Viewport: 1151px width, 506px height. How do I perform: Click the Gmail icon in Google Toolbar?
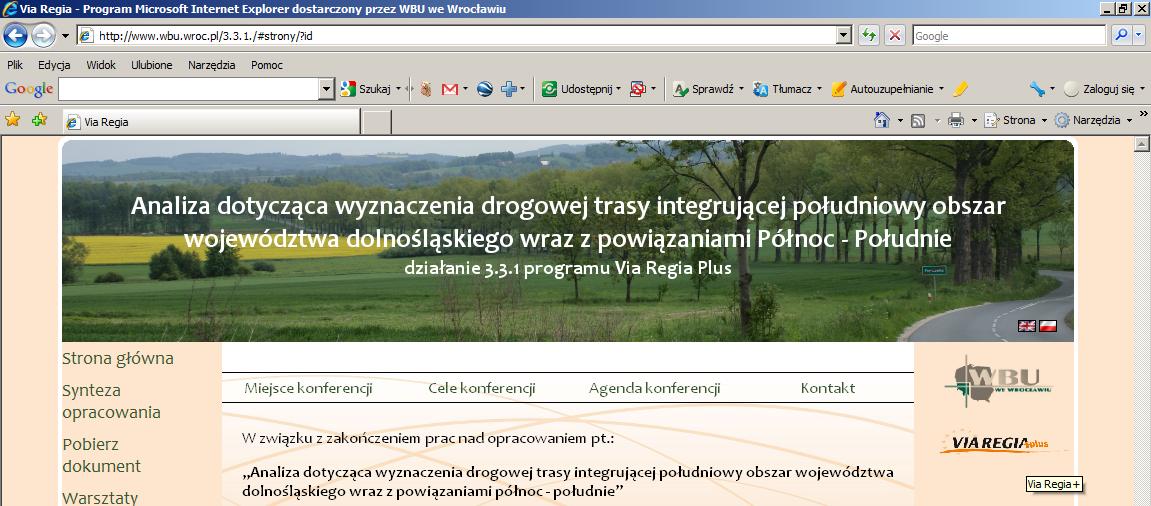pyautogui.click(x=450, y=89)
